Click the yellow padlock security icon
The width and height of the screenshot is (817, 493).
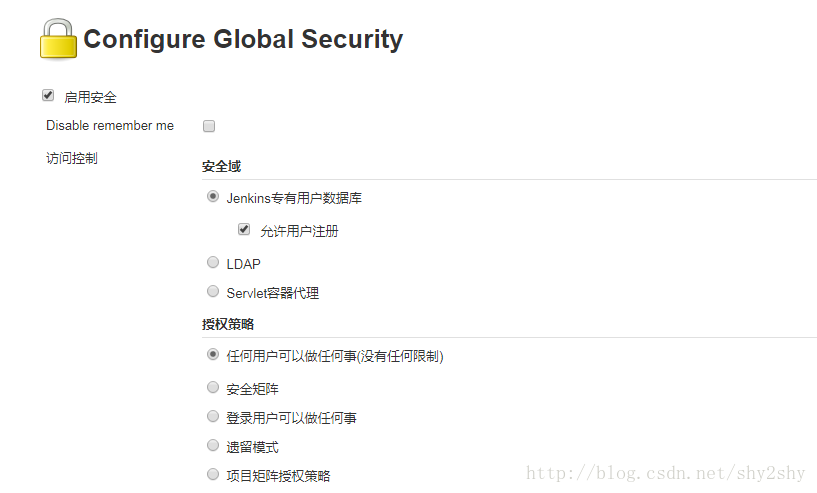(58, 39)
